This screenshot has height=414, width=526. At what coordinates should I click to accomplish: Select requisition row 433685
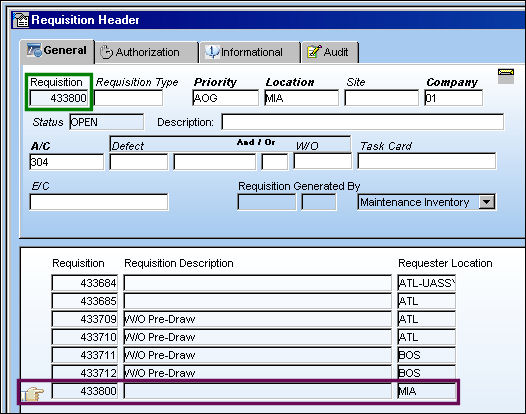point(85,301)
